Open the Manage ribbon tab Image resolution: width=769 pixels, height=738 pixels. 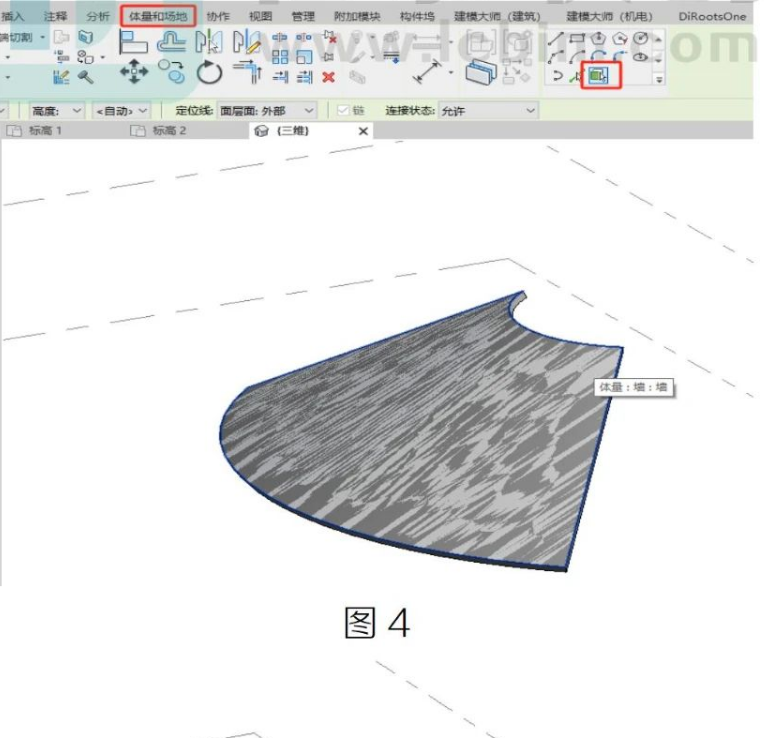click(x=303, y=17)
